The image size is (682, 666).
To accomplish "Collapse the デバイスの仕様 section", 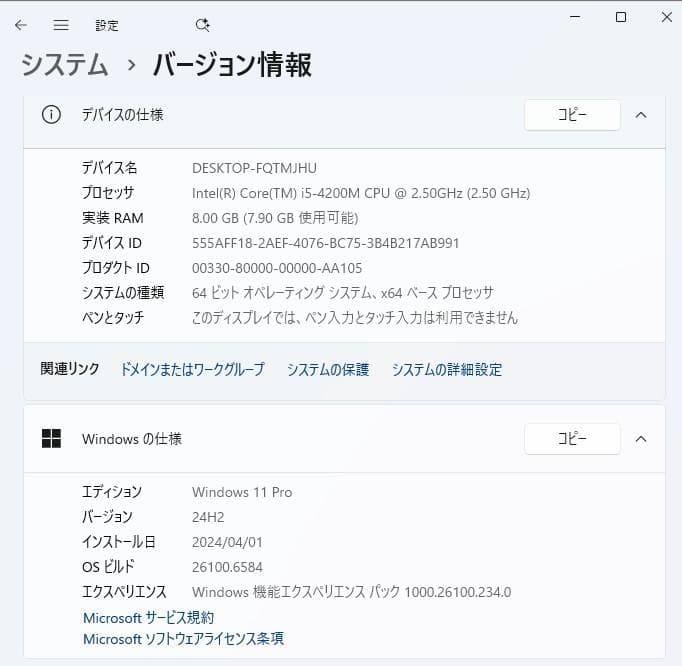I will 641,115.
